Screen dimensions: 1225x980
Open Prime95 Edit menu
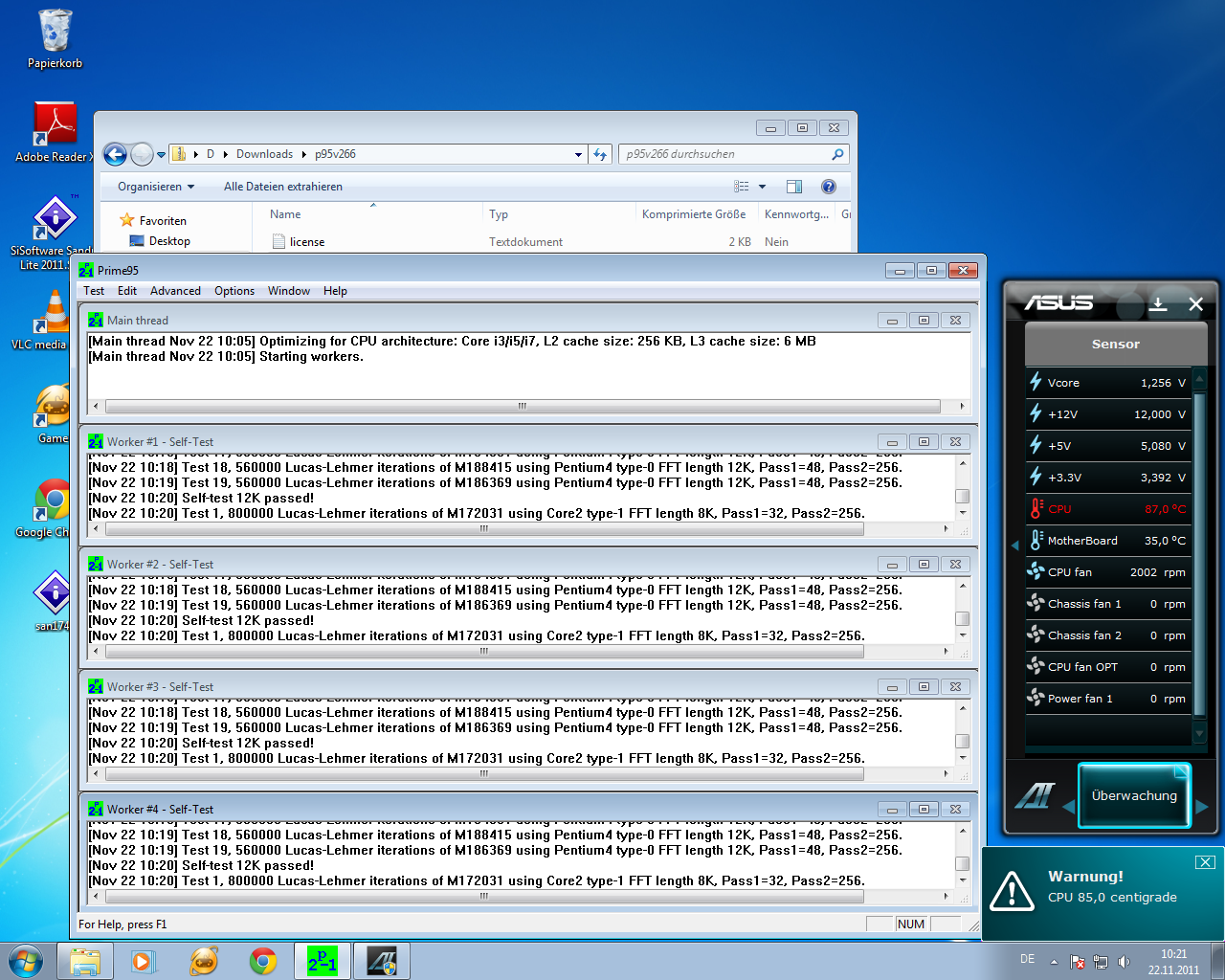point(127,291)
